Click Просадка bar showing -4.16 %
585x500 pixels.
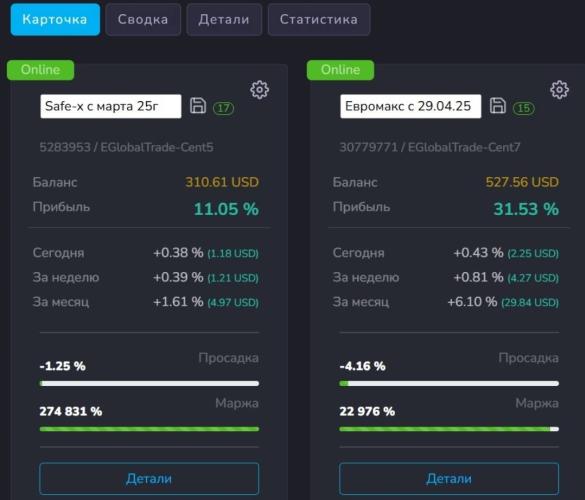(x=449, y=383)
